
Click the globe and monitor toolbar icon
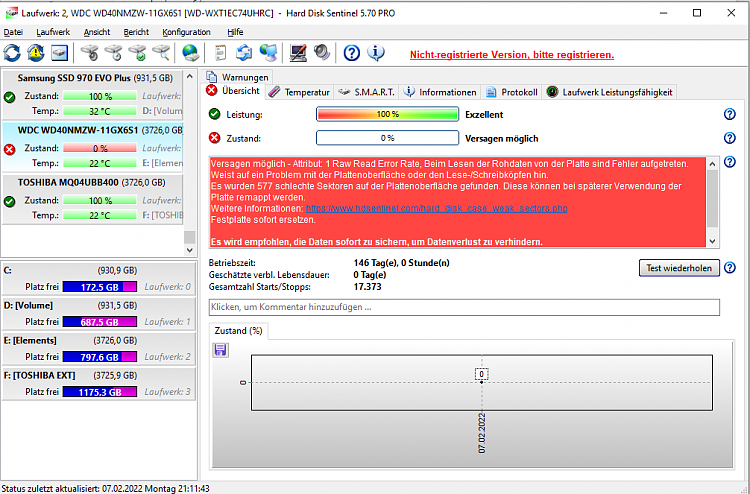click(x=268, y=53)
